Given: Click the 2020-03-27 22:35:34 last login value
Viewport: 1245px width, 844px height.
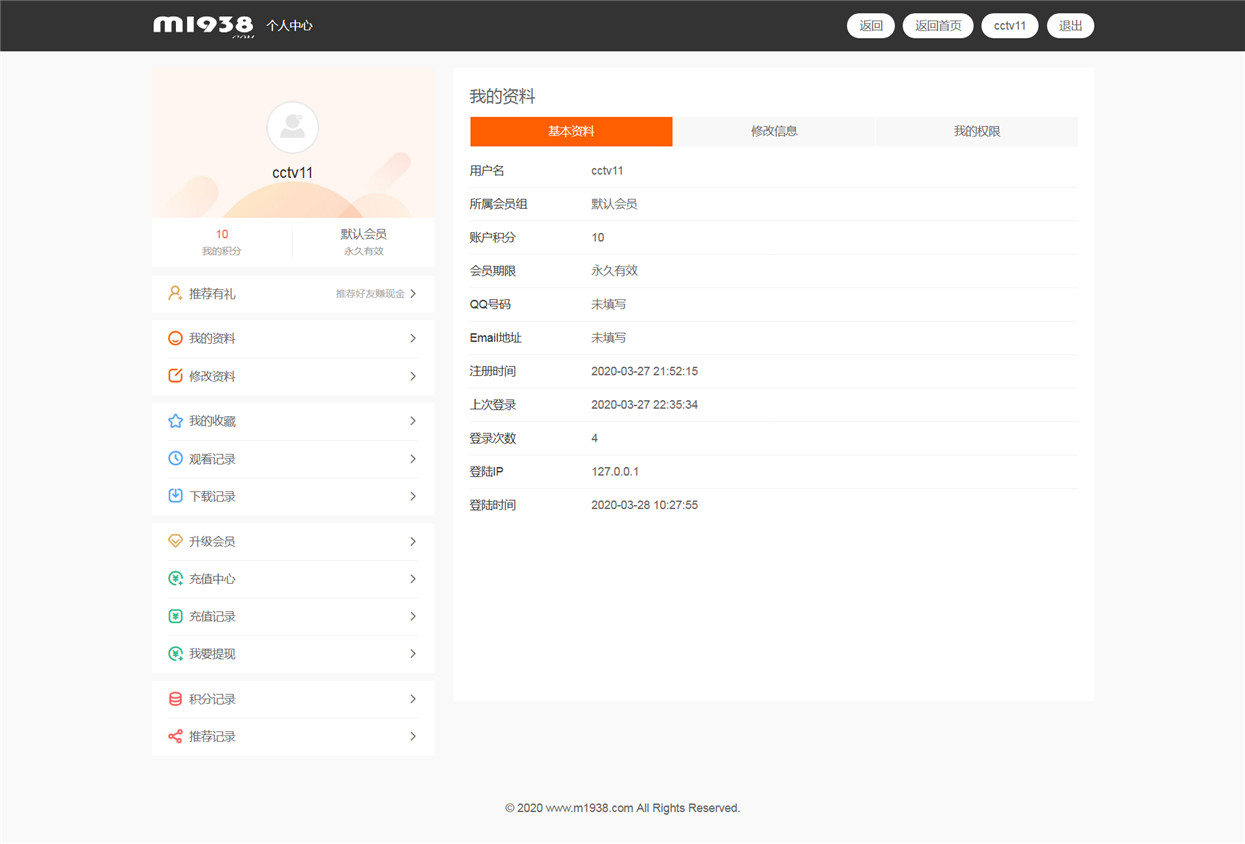Looking at the screenshot, I should 645,405.
